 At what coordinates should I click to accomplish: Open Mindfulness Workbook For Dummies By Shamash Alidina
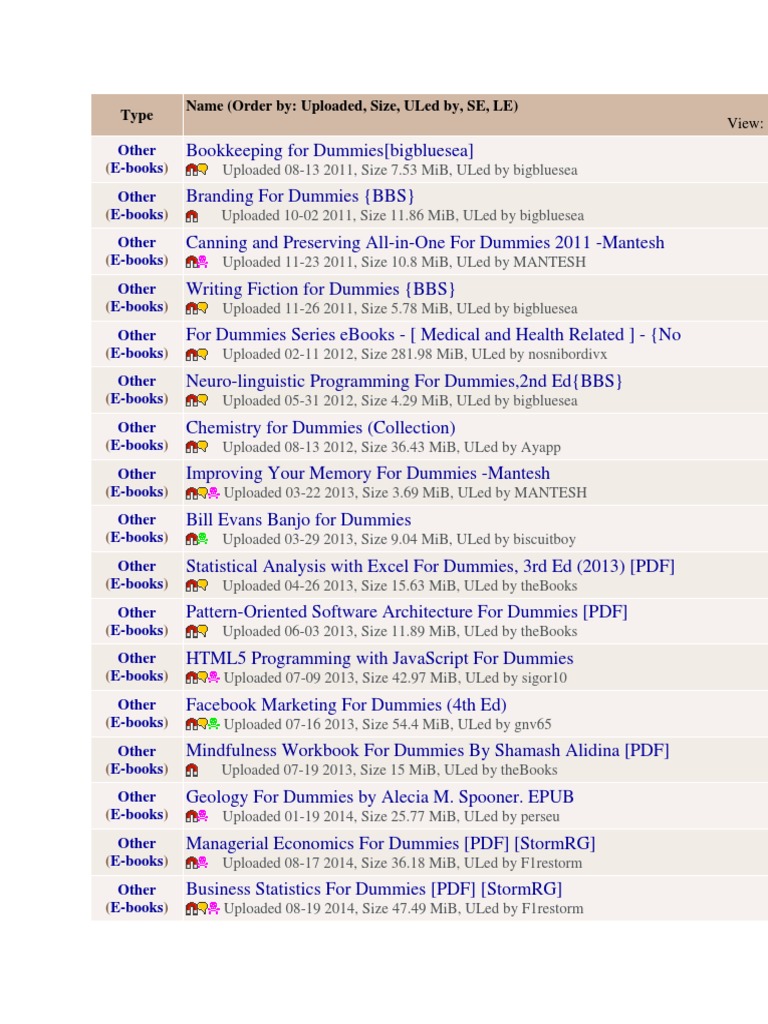(x=428, y=750)
